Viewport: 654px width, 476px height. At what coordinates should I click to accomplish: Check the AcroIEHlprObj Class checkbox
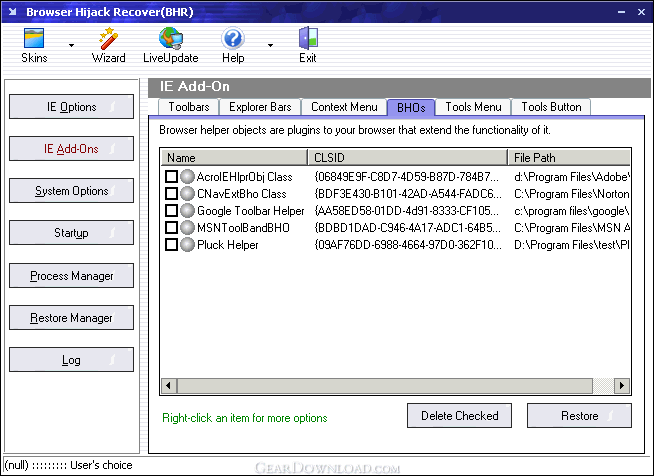click(171, 177)
